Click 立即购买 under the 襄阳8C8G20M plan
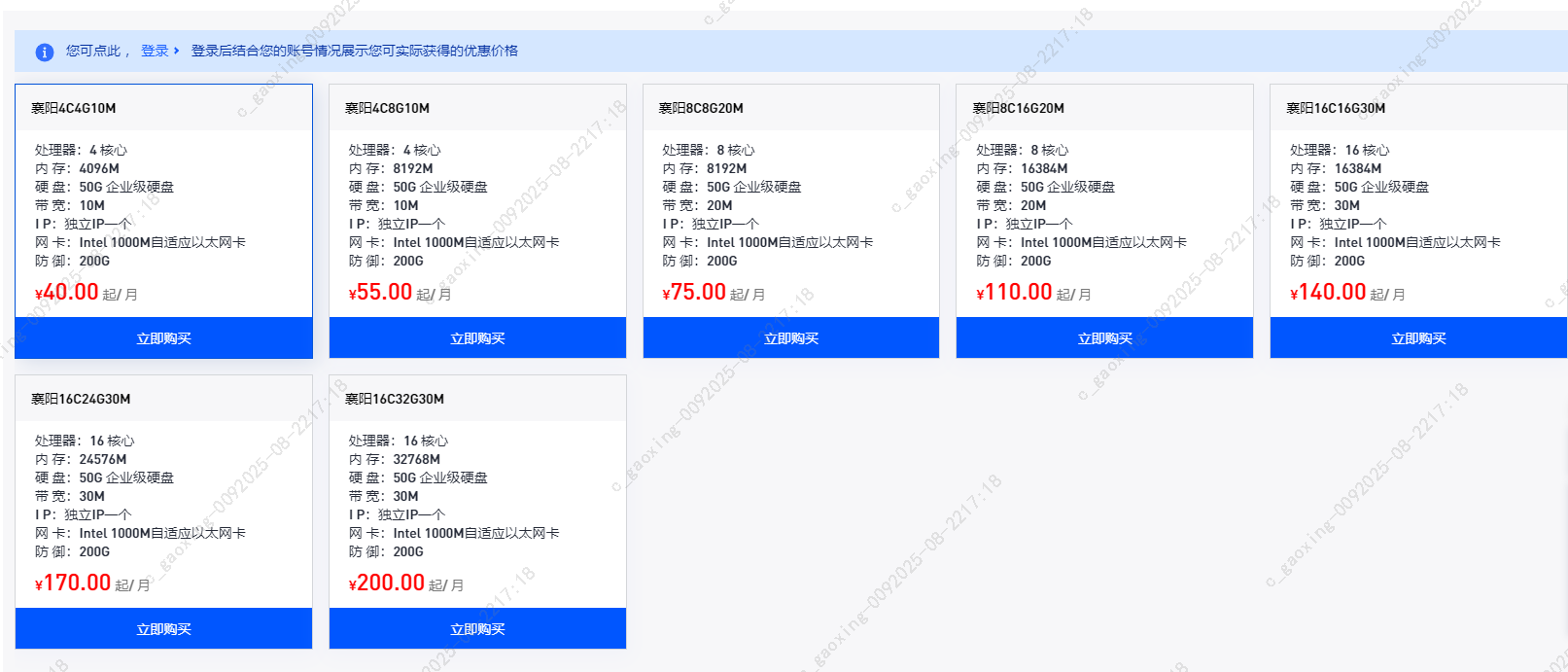 click(790, 338)
